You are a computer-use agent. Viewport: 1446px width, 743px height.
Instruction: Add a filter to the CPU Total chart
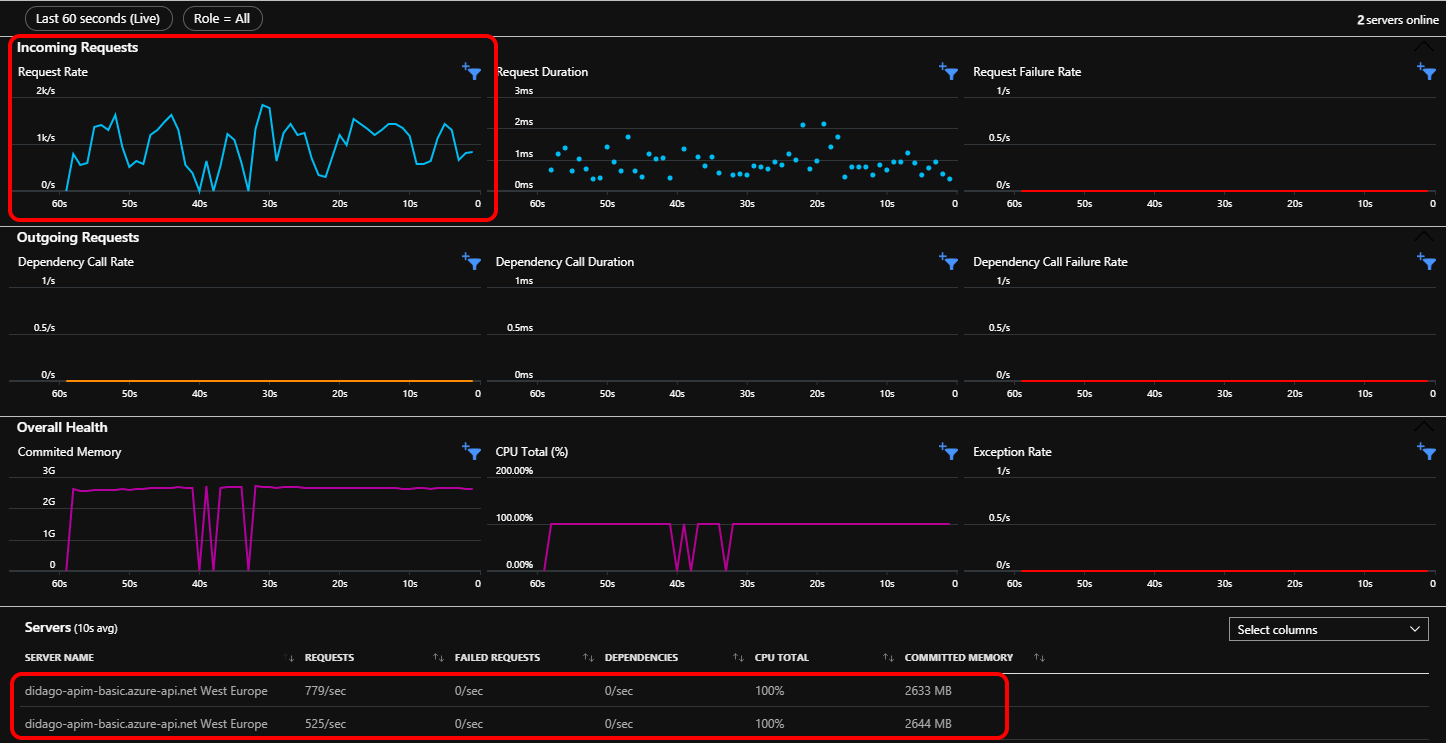click(x=947, y=451)
